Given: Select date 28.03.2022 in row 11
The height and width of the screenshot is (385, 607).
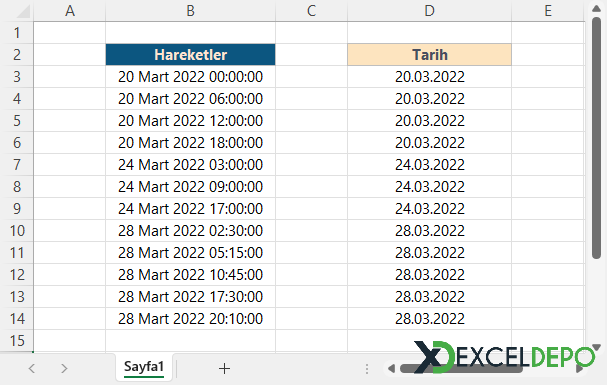Looking at the screenshot, I should point(429,253).
